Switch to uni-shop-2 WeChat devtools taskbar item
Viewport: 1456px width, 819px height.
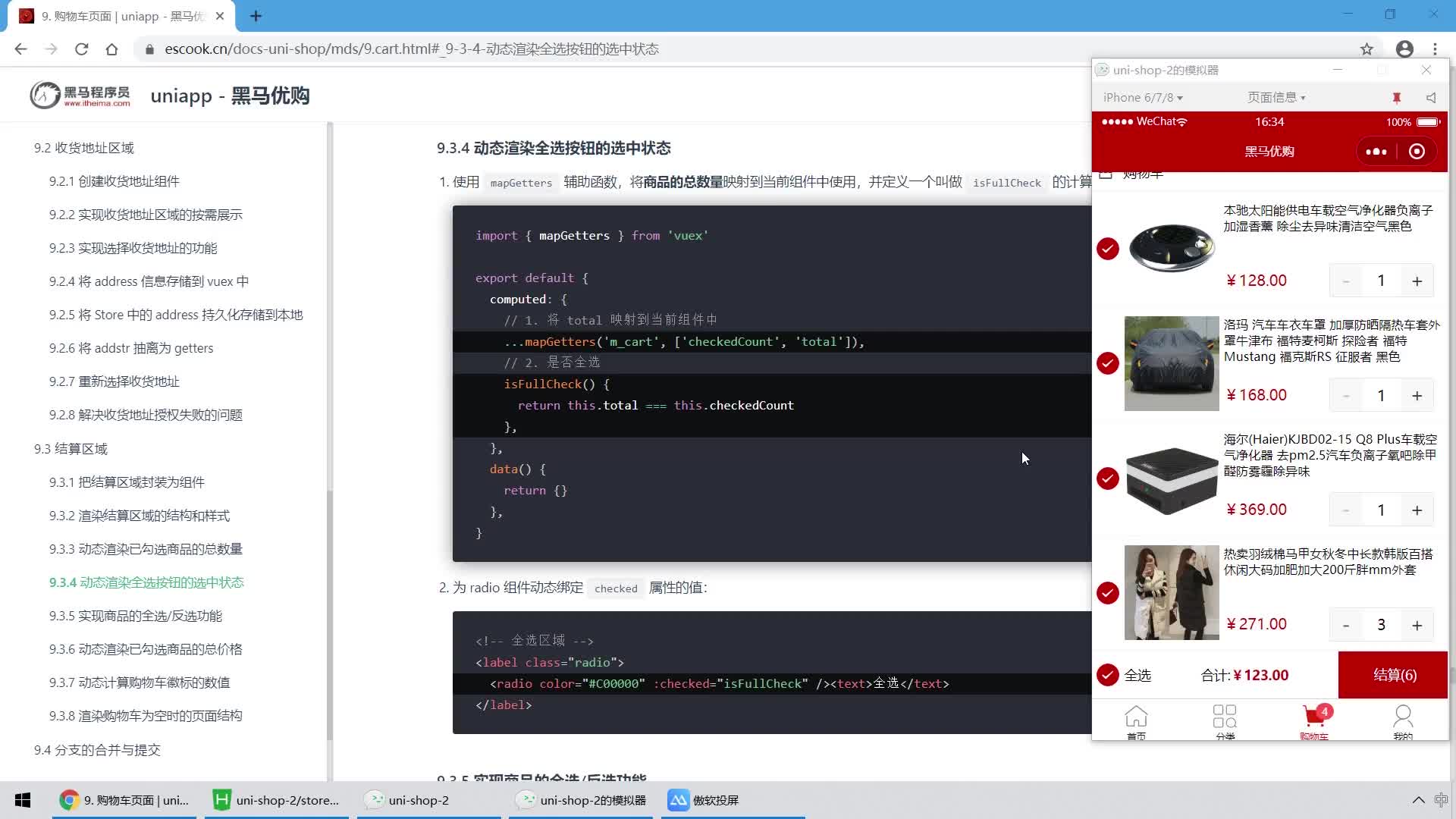pos(429,800)
